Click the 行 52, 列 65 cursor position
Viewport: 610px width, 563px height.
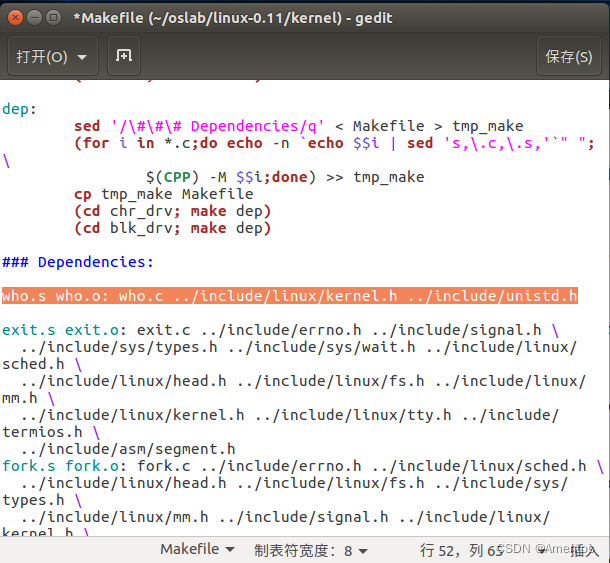click(x=461, y=550)
